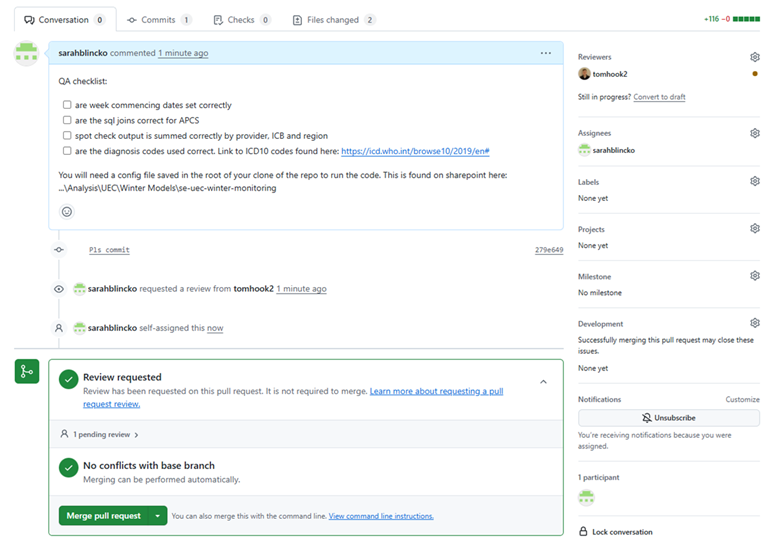The height and width of the screenshot is (545, 771).
Task: Open the Milestone settings gear
Action: tap(755, 276)
